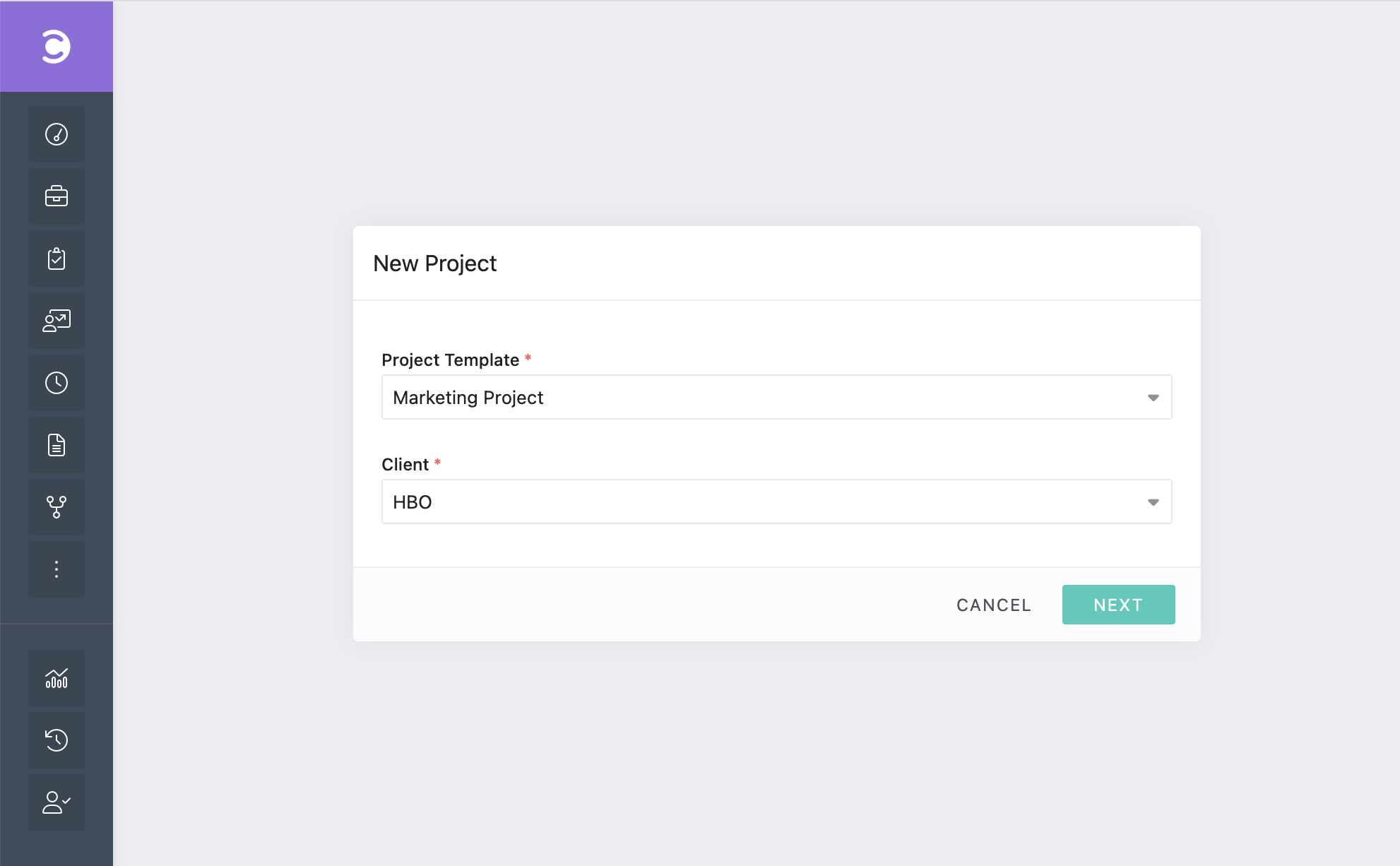This screenshot has height=866, width=1400.
Task: Open the clock time tracking icon
Action: click(x=57, y=383)
